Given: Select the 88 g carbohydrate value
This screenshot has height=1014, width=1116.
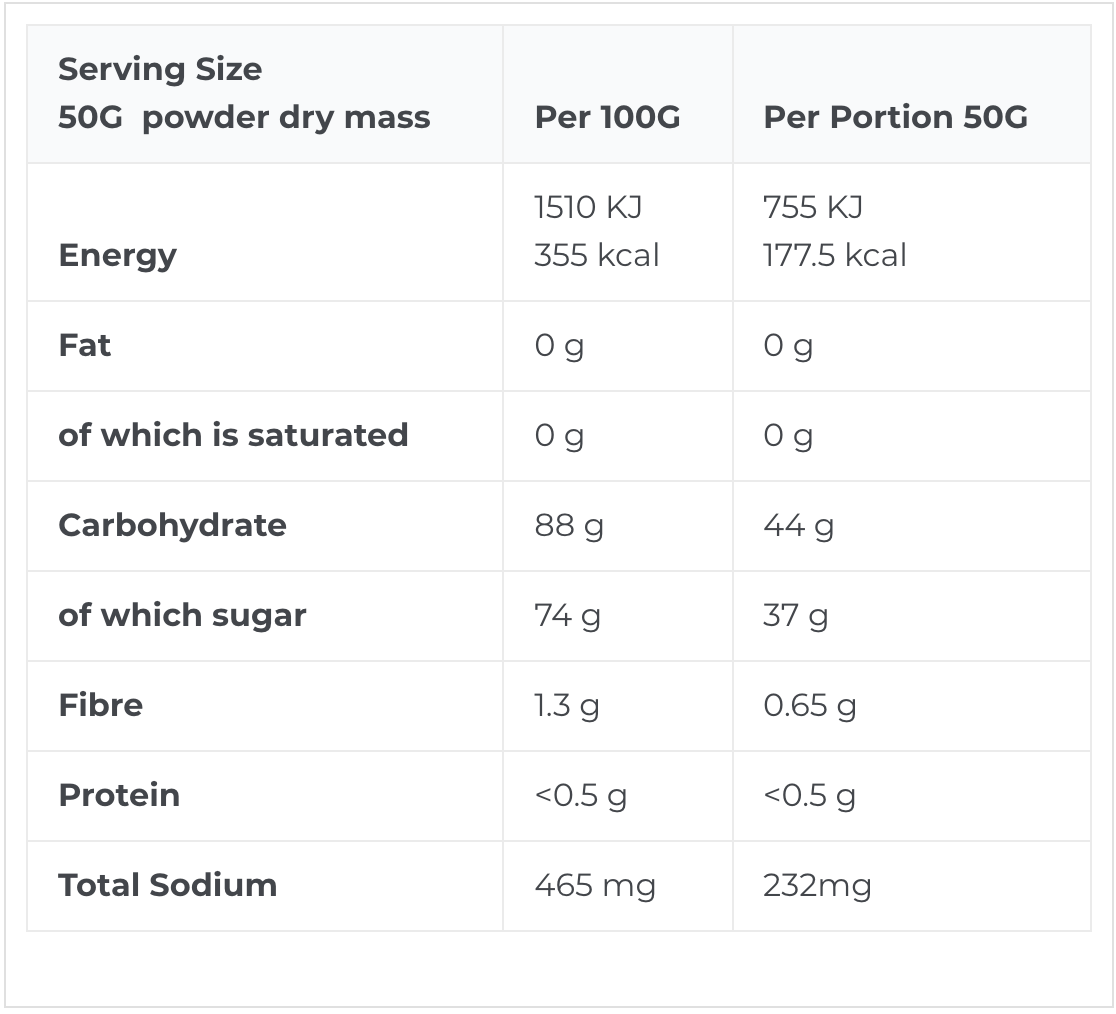Looking at the screenshot, I should [x=569, y=526].
